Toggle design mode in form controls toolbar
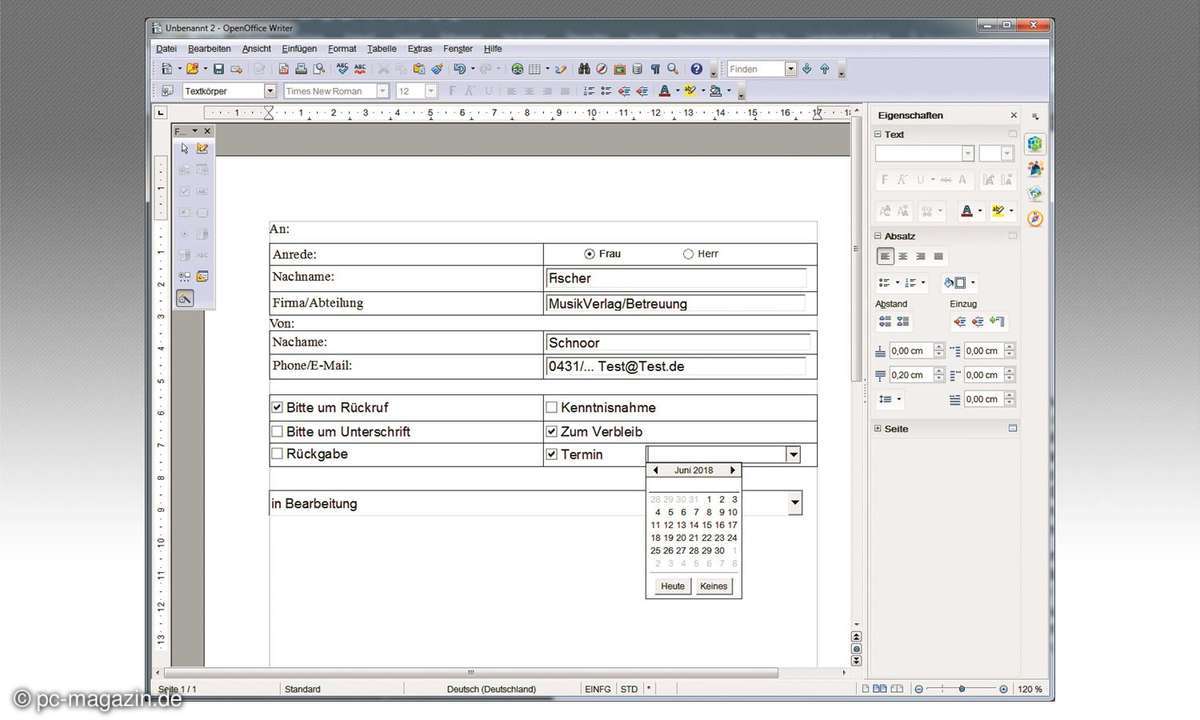Viewport: 1200px width, 720px height. coord(202,148)
